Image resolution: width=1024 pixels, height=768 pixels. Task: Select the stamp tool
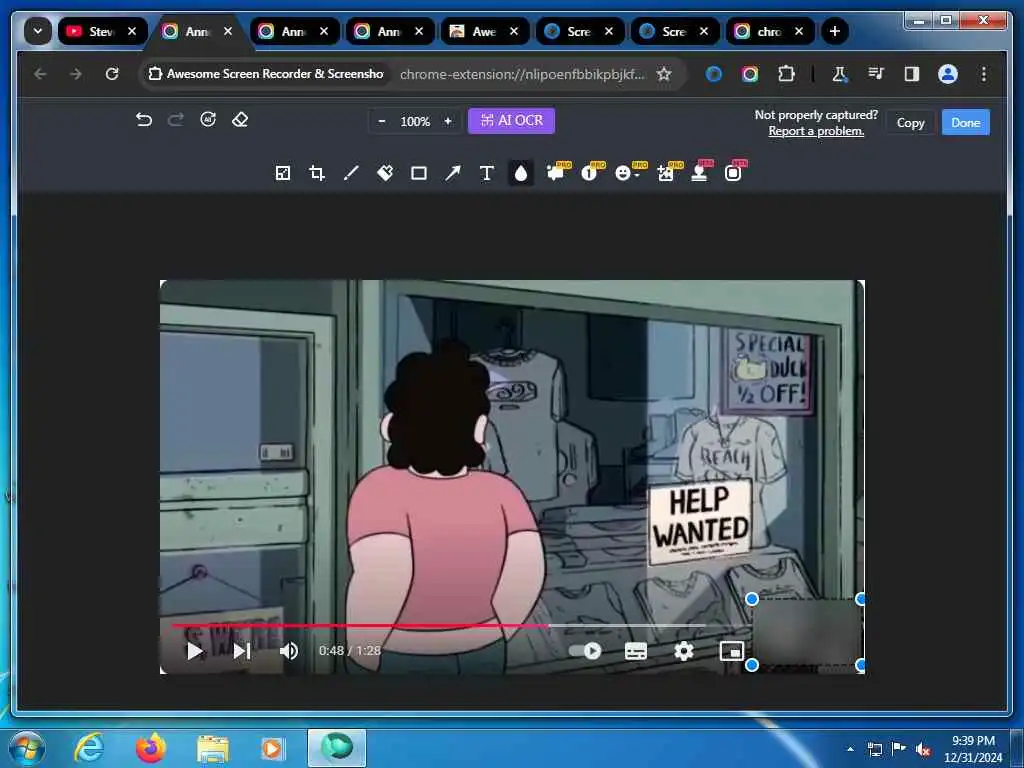pos(701,172)
